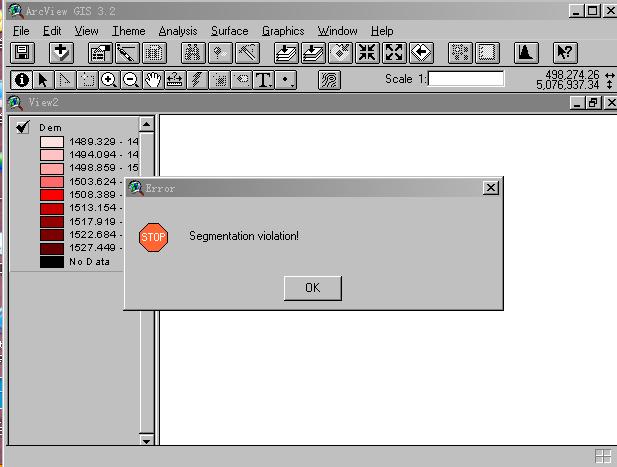Click the Find binoculars icon
Screen dimensions: 617x467
pos(193,53)
